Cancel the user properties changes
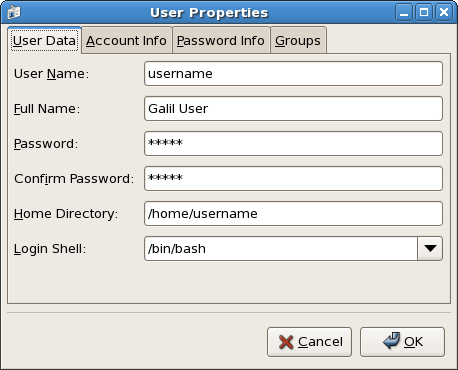 pyautogui.click(x=309, y=342)
